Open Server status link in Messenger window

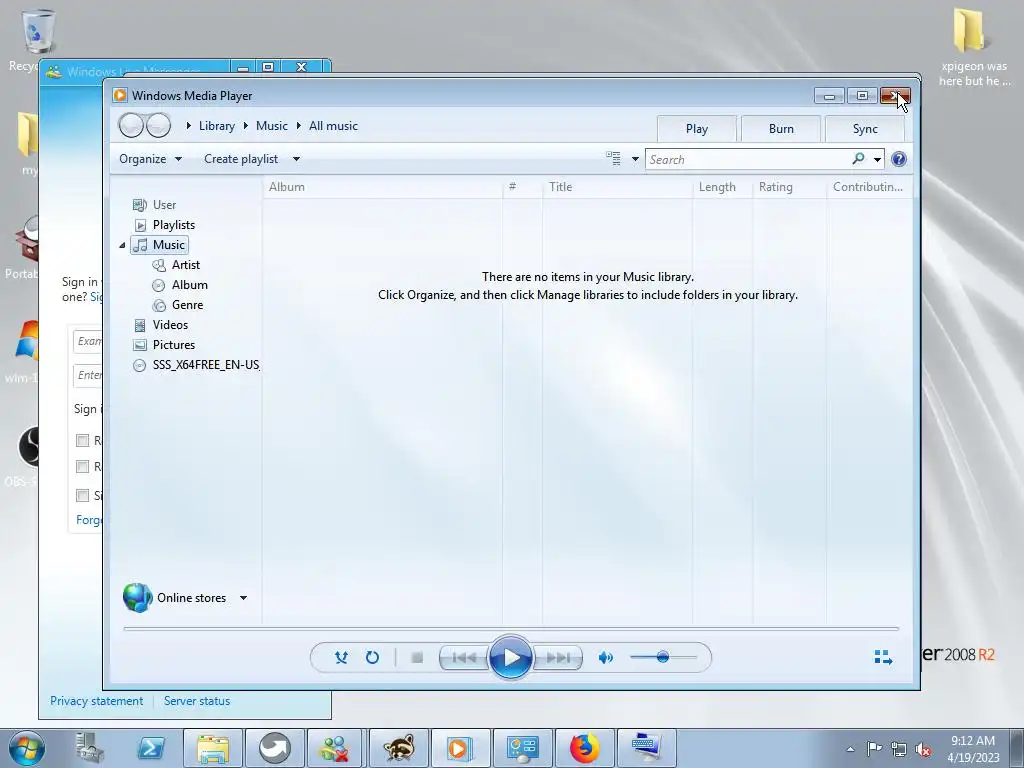(197, 701)
